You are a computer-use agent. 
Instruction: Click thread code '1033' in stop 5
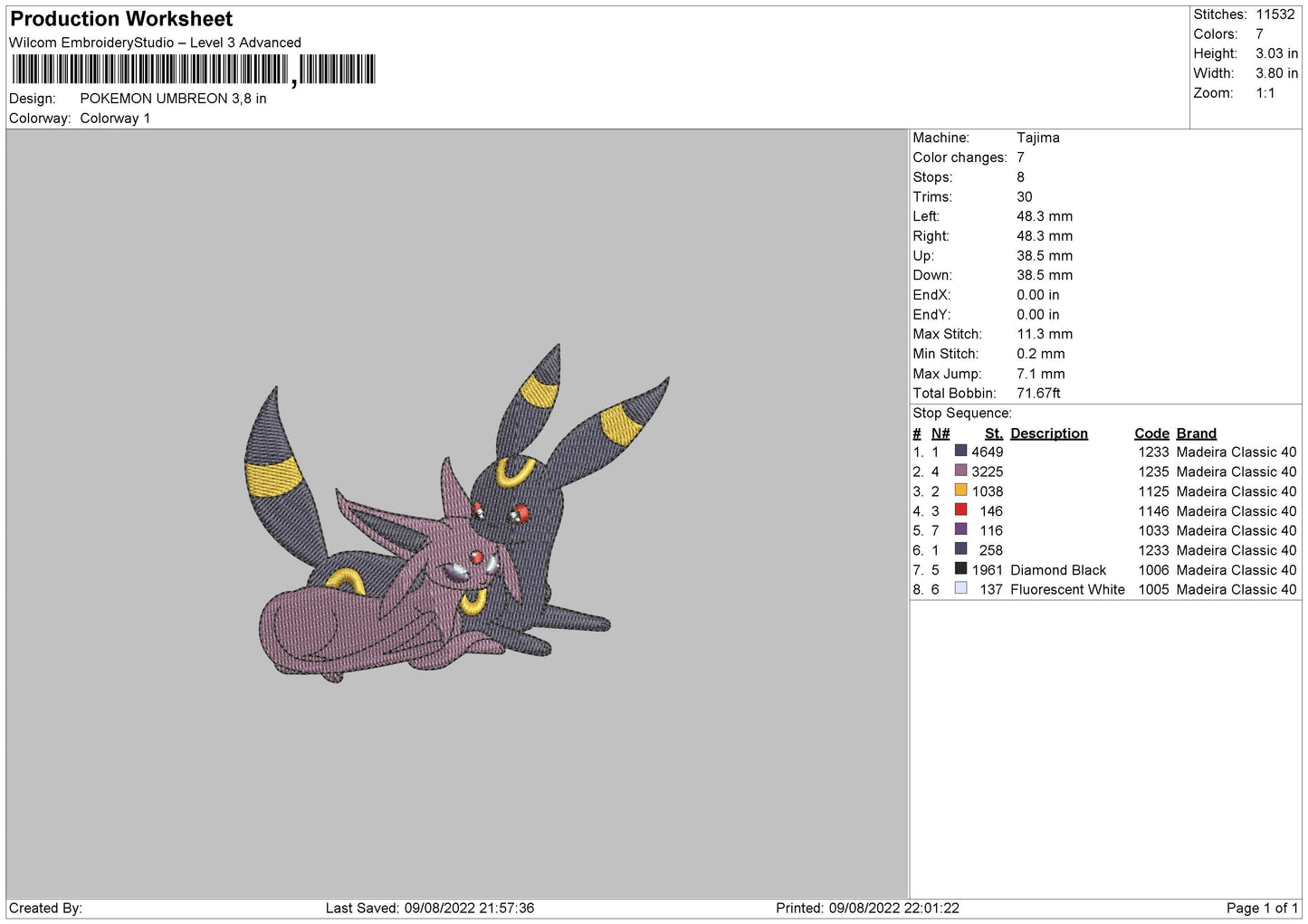1154,530
